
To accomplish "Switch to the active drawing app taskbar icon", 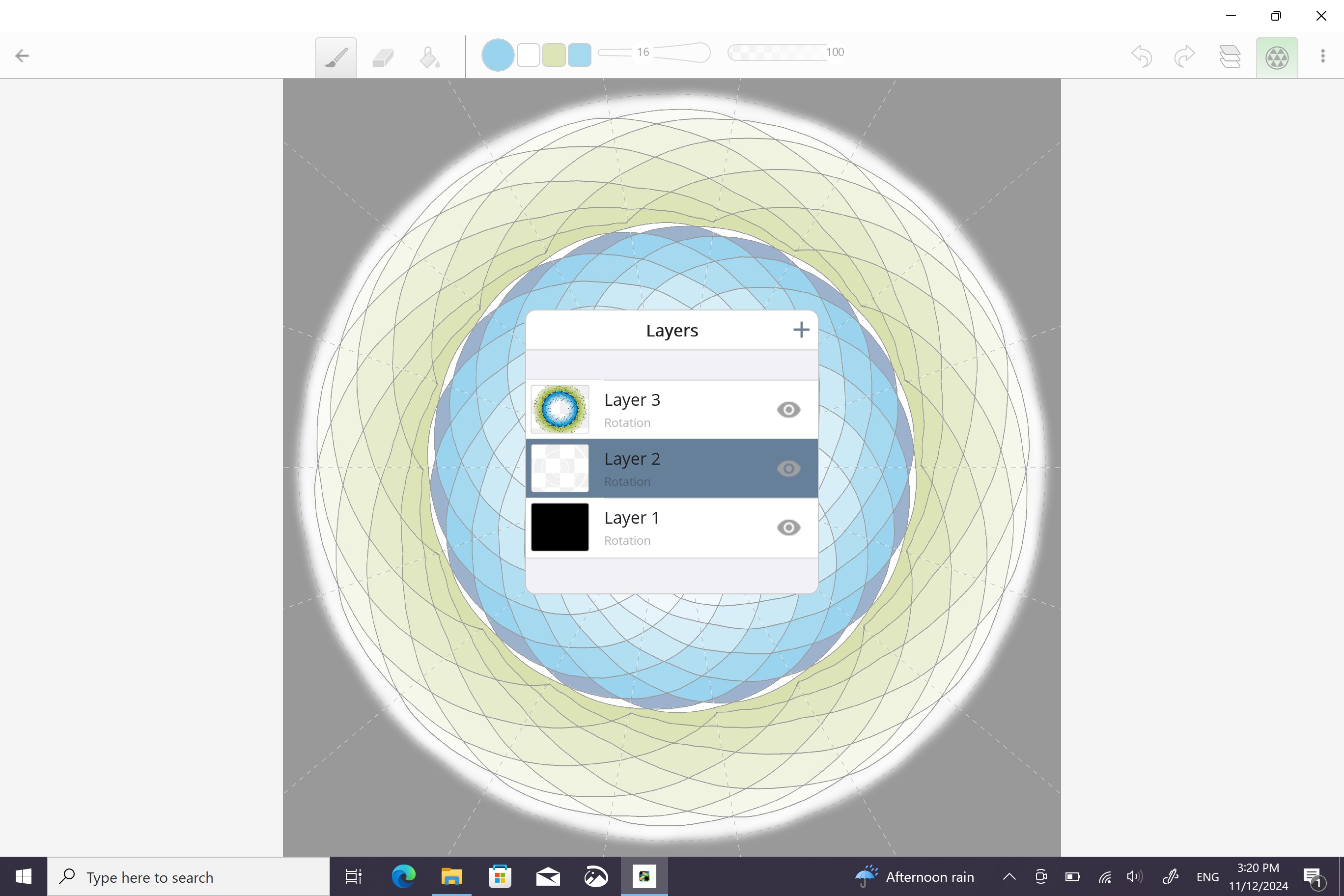I will [644, 876].
